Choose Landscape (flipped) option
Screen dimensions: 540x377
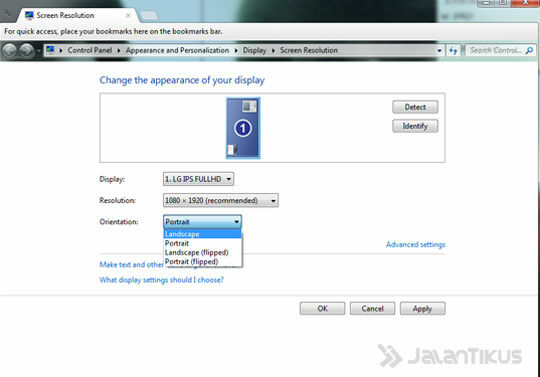pyautogui.click(x=202, y=252)
